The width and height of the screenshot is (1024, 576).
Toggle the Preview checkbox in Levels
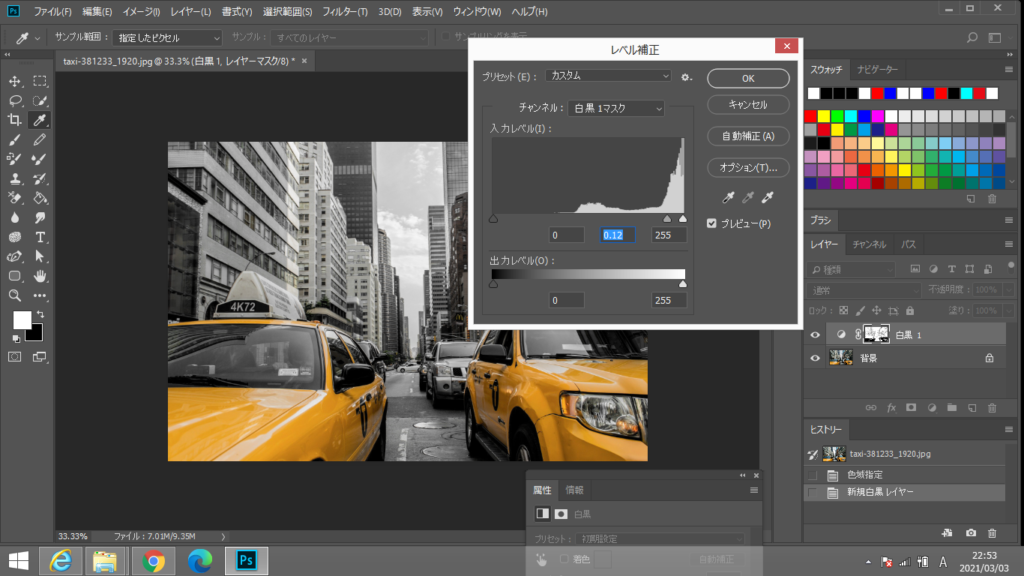pos(712,223)
